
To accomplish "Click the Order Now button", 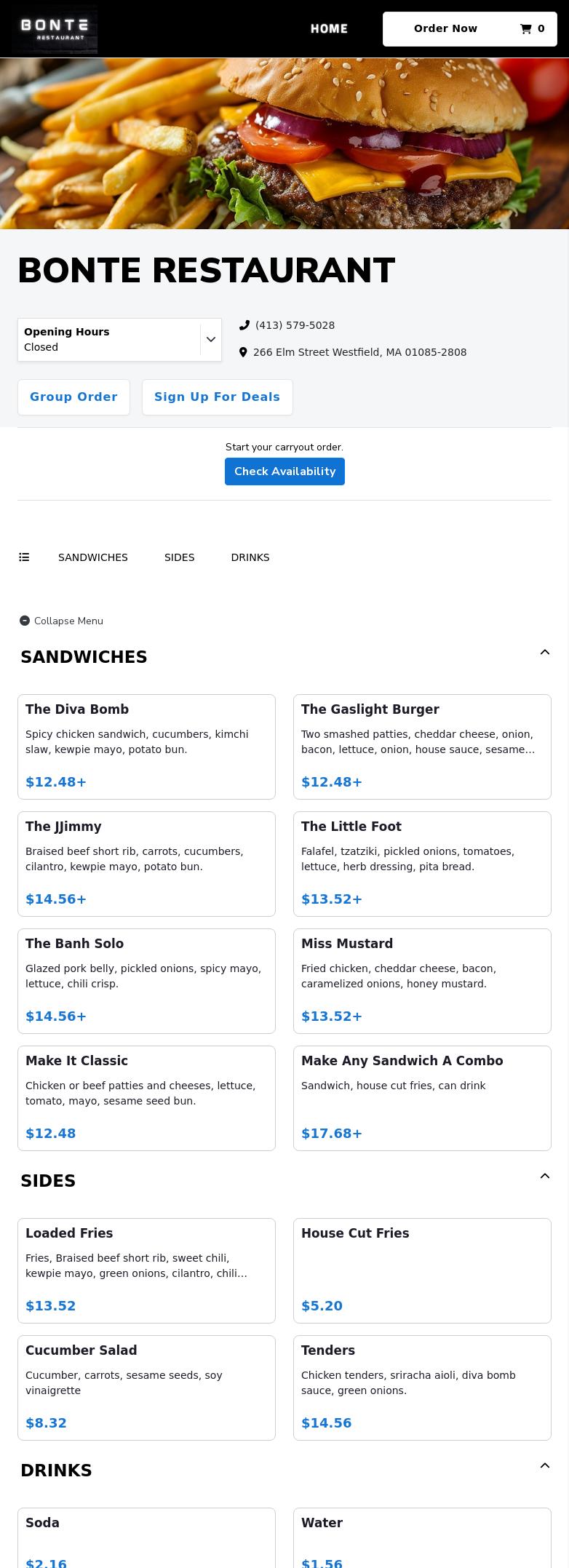I will tap(445, 28).
